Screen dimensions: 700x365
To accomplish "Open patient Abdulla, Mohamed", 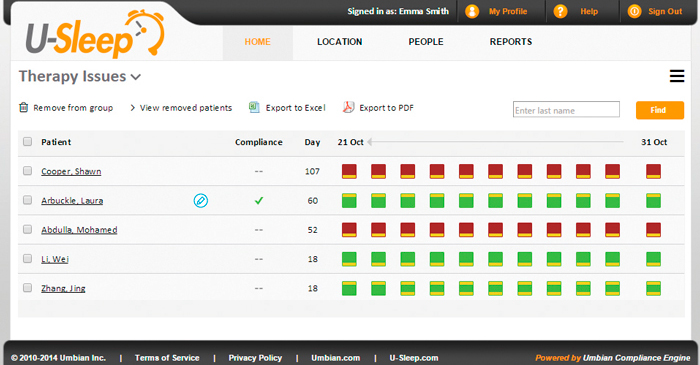I will pyautogui.click(x=79, y=230).
